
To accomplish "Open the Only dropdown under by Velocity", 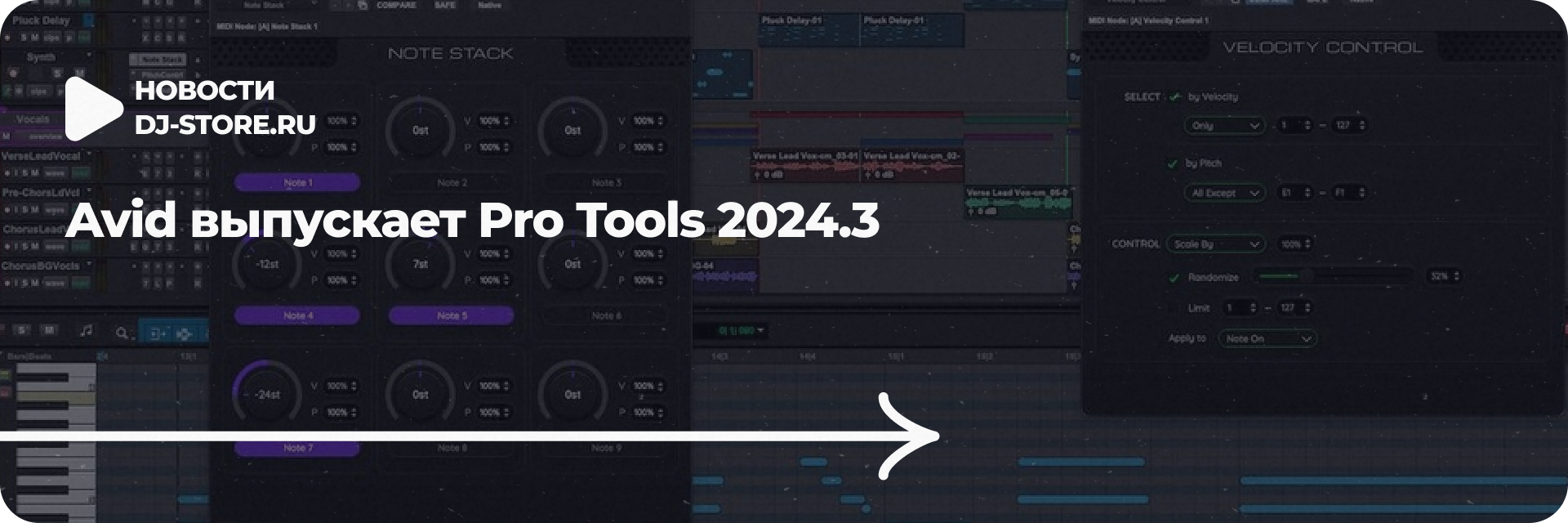I will click(1224, 126).
